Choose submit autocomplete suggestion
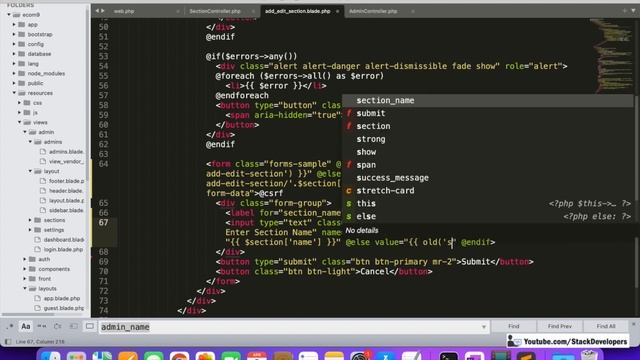The image size is (640, 360). coord(487,113)
